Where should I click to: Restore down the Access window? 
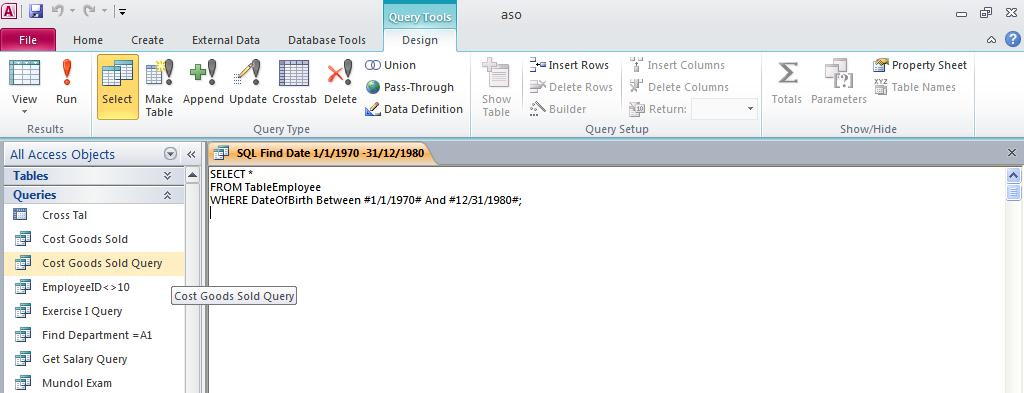pos(985,12)
